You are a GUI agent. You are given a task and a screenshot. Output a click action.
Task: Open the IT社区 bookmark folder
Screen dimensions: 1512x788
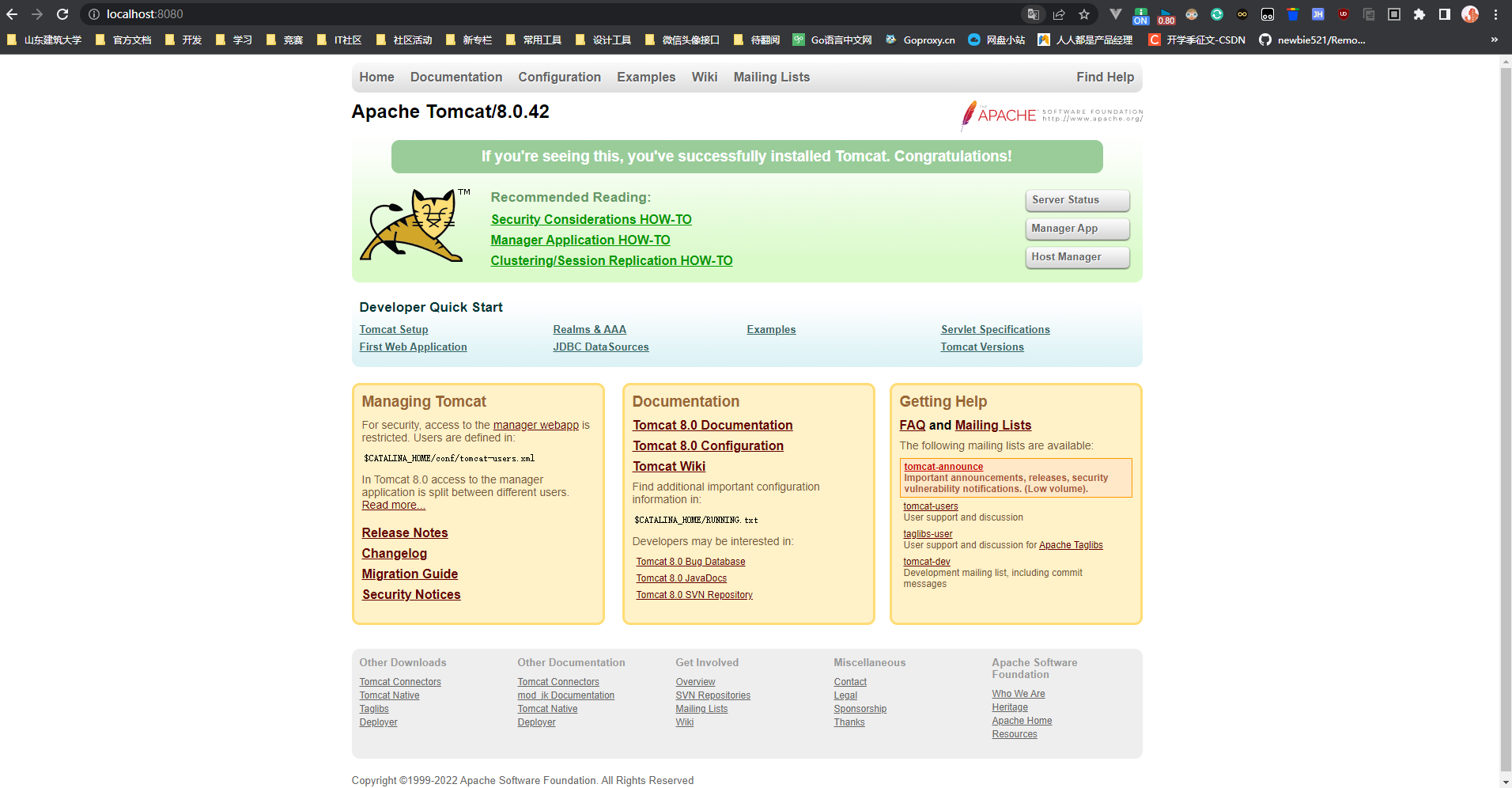point(339,40)
